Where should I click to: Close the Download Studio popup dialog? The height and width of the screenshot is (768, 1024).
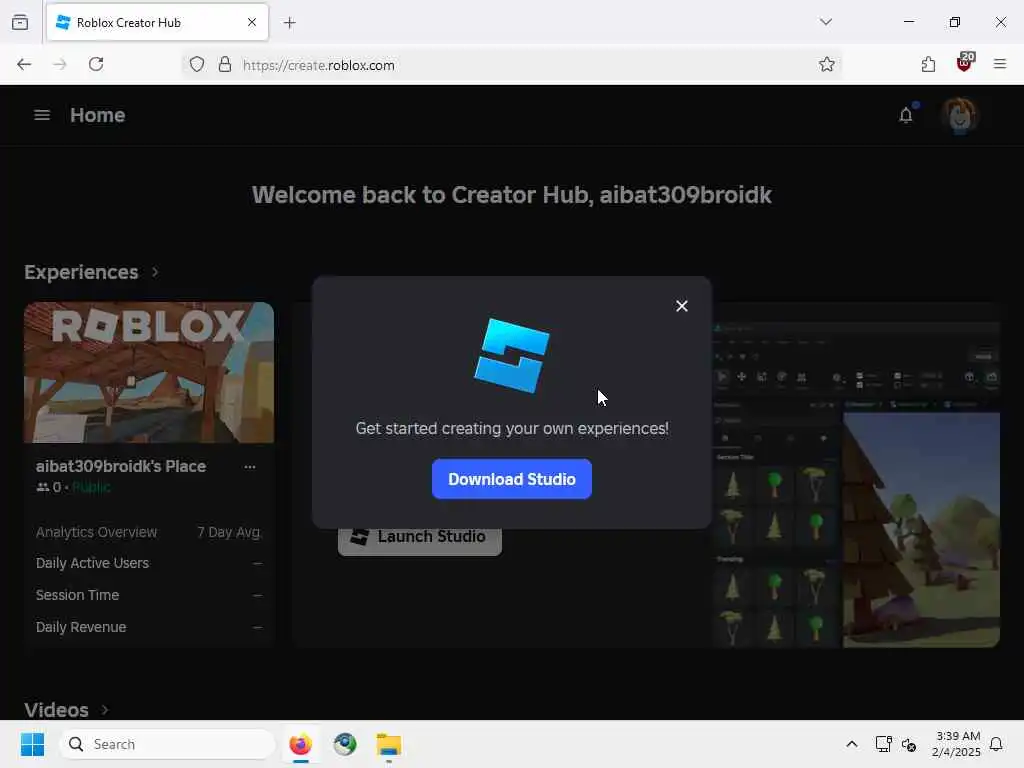coord(682,306)
